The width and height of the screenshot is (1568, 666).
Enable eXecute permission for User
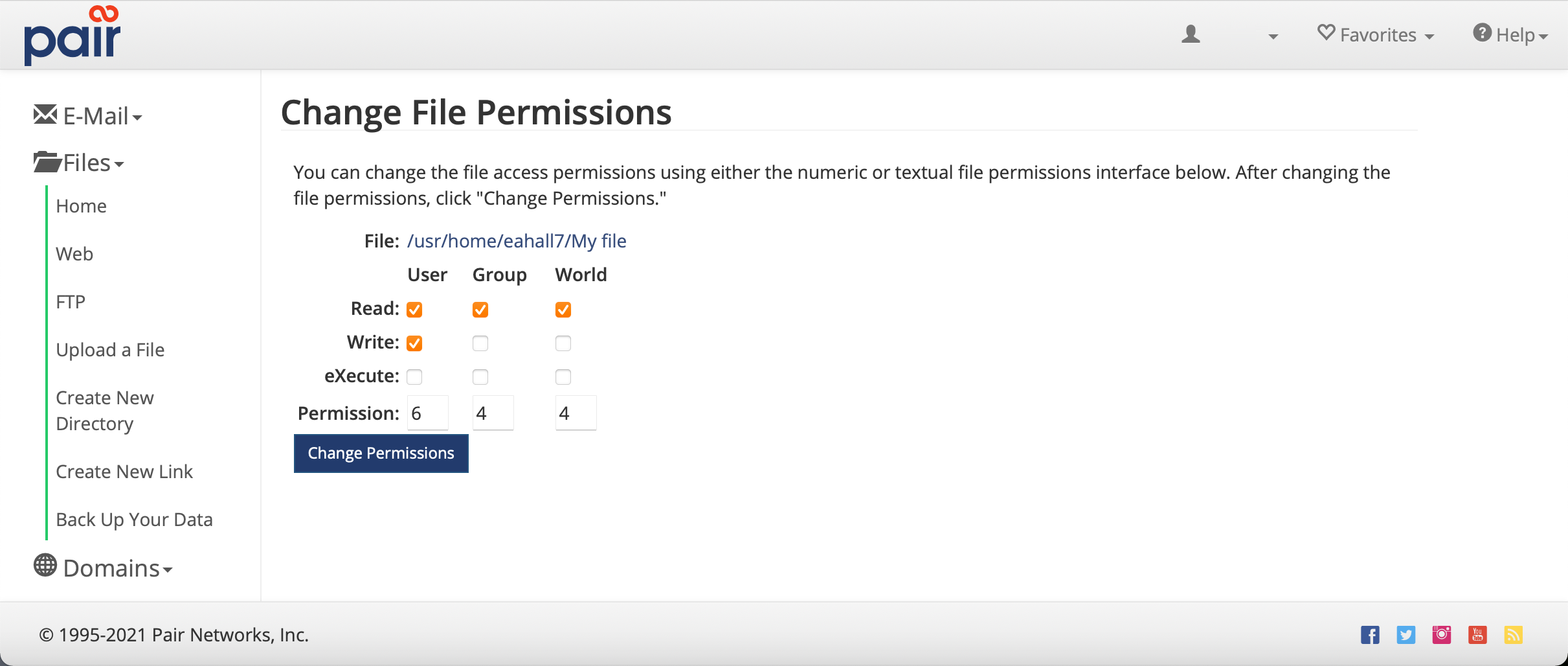[414, 377]
